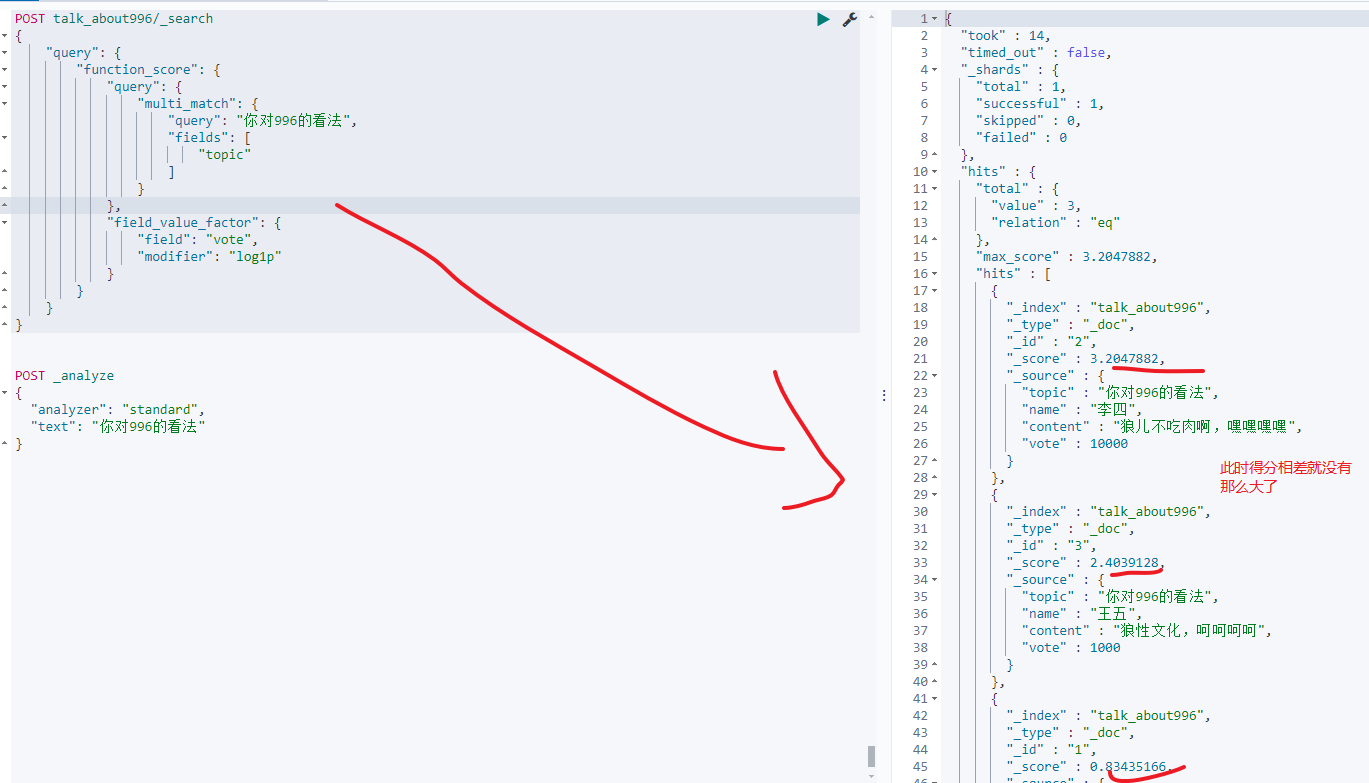1369x783 pixels.
Task: Click the "relation" : "eq" response line
Action: (x=1056, y=223)
